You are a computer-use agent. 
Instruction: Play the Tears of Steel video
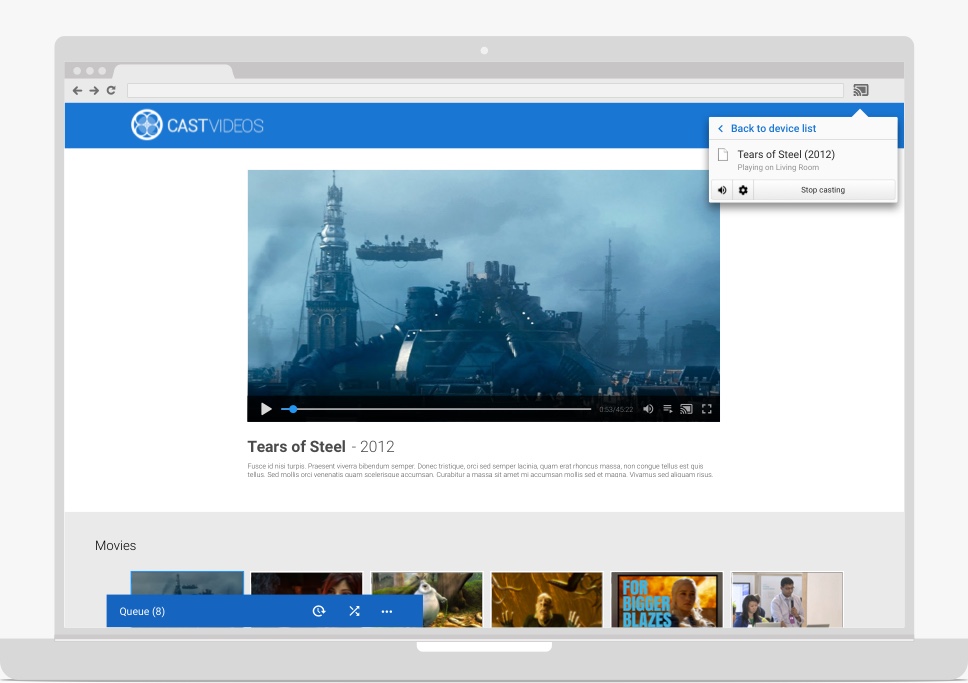[x=266, y=409]
